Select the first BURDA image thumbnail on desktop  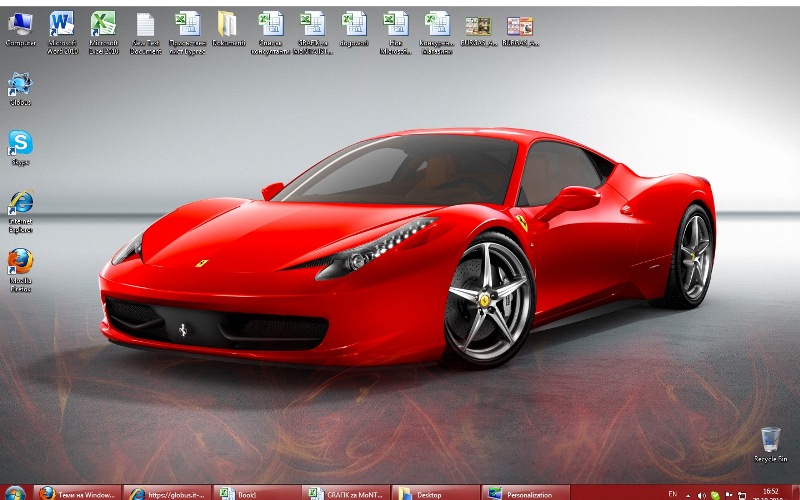(477, 26)
